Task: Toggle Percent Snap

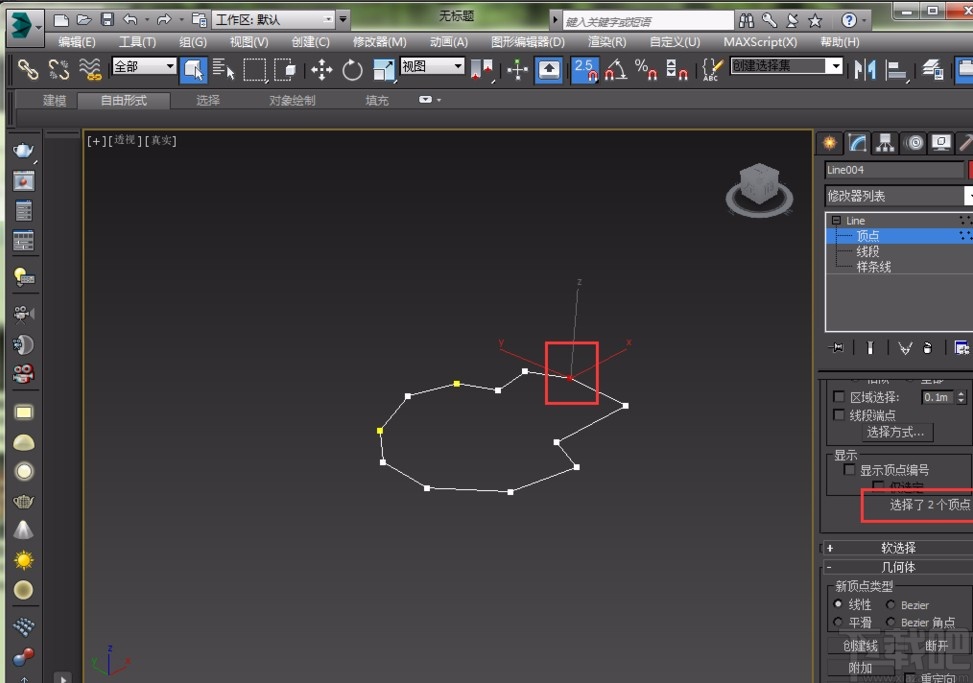Action: [647, 70]
